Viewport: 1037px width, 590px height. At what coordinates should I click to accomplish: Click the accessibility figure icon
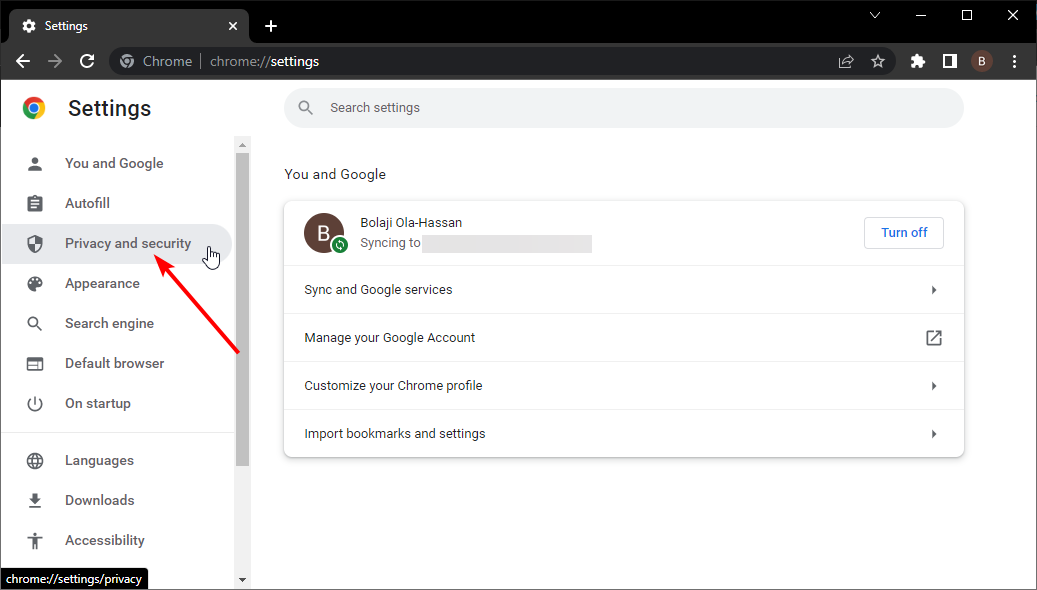35,541
